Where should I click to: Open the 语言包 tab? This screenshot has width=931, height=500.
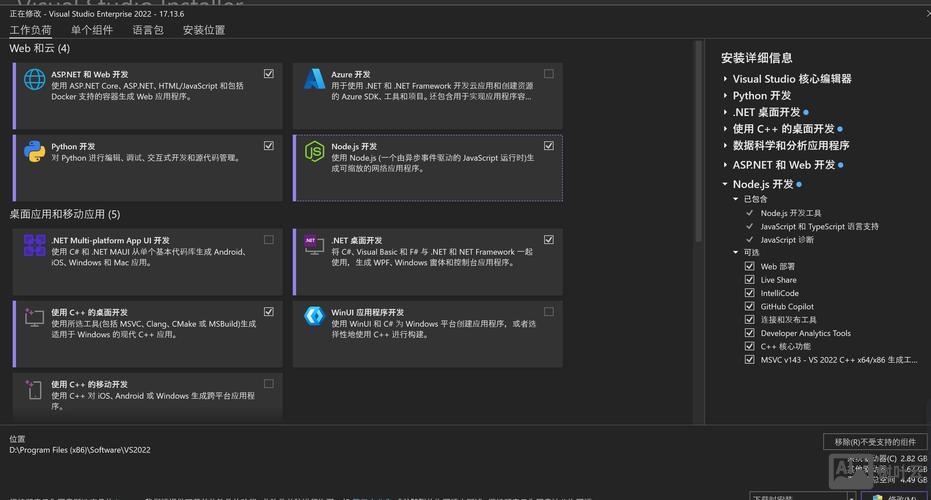[148, 30]
